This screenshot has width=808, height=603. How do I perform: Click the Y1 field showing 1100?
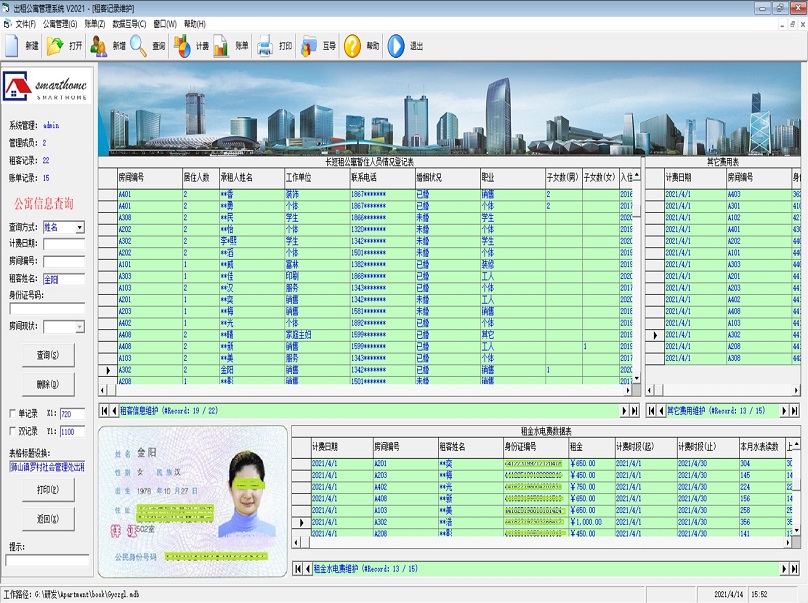[72, 431]
